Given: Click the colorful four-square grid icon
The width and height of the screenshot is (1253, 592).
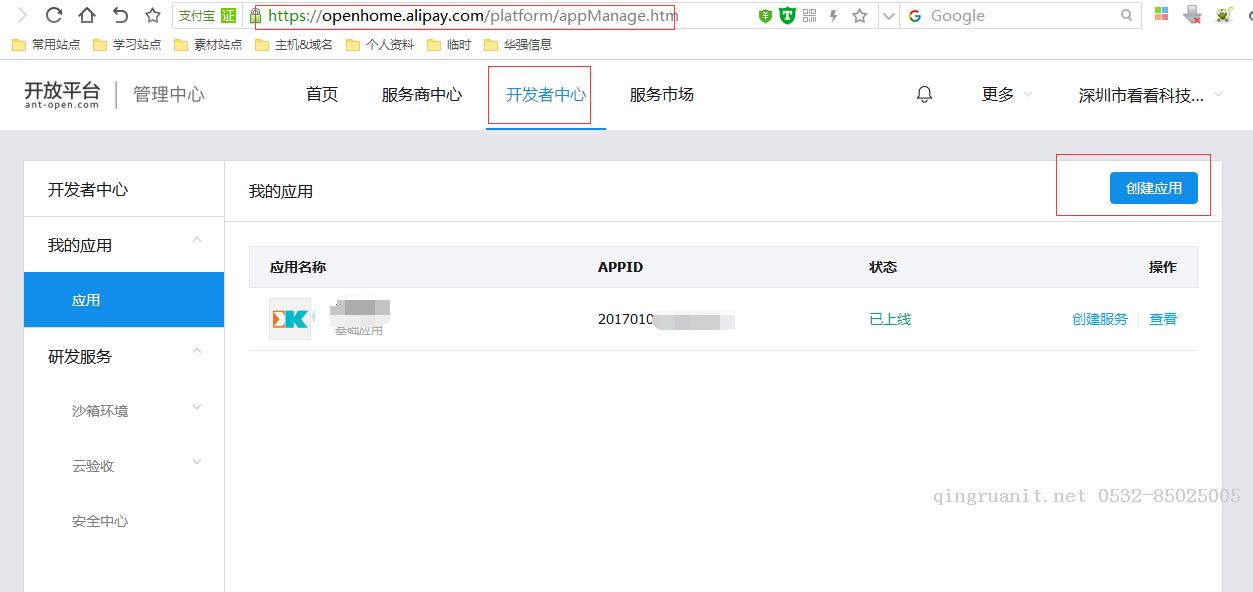Looking at the screenshot, I should [x=1161, y=15].
